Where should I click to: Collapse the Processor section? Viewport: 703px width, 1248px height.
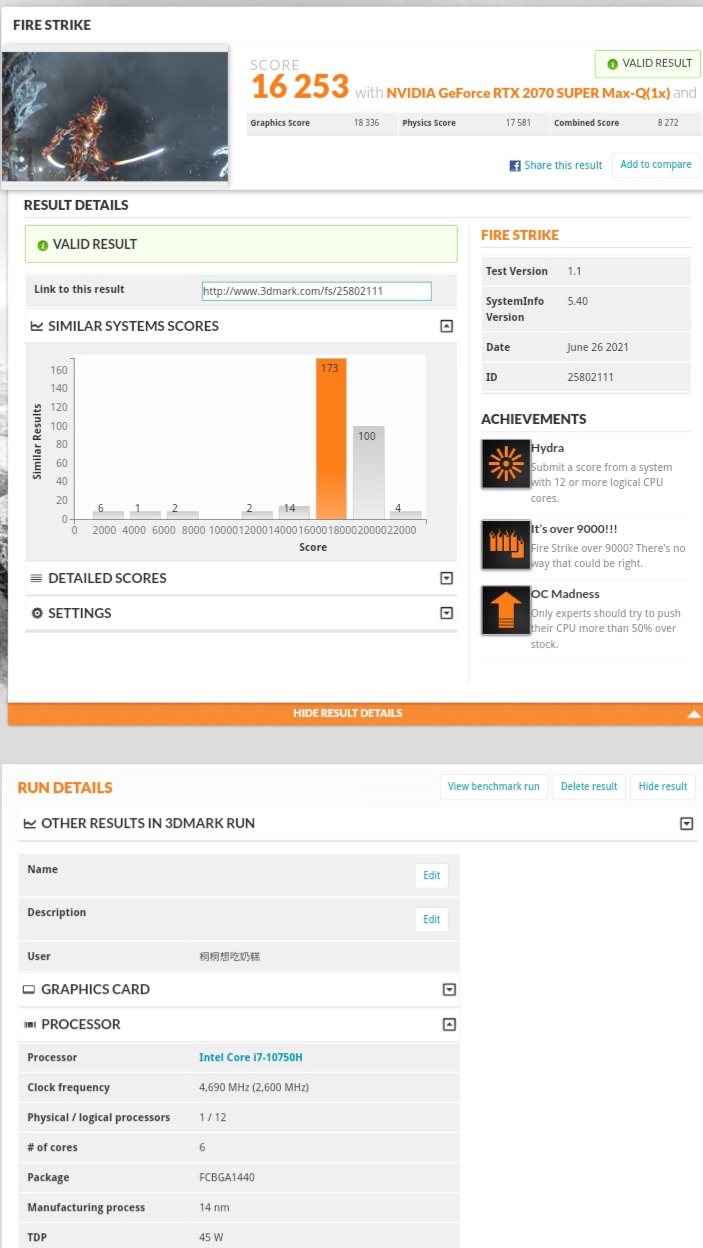(x=449, y=1024)
